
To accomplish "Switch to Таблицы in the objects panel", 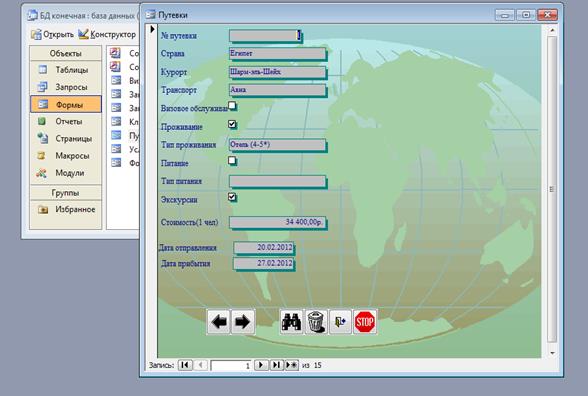I will pos(66,70).
